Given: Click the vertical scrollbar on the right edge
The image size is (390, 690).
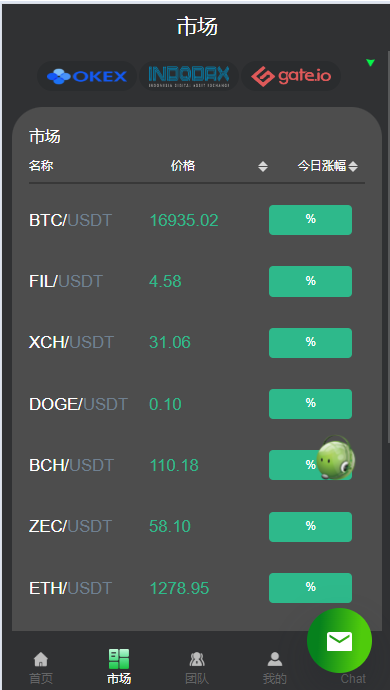Looking at the screenshot, I should point(388,246).
